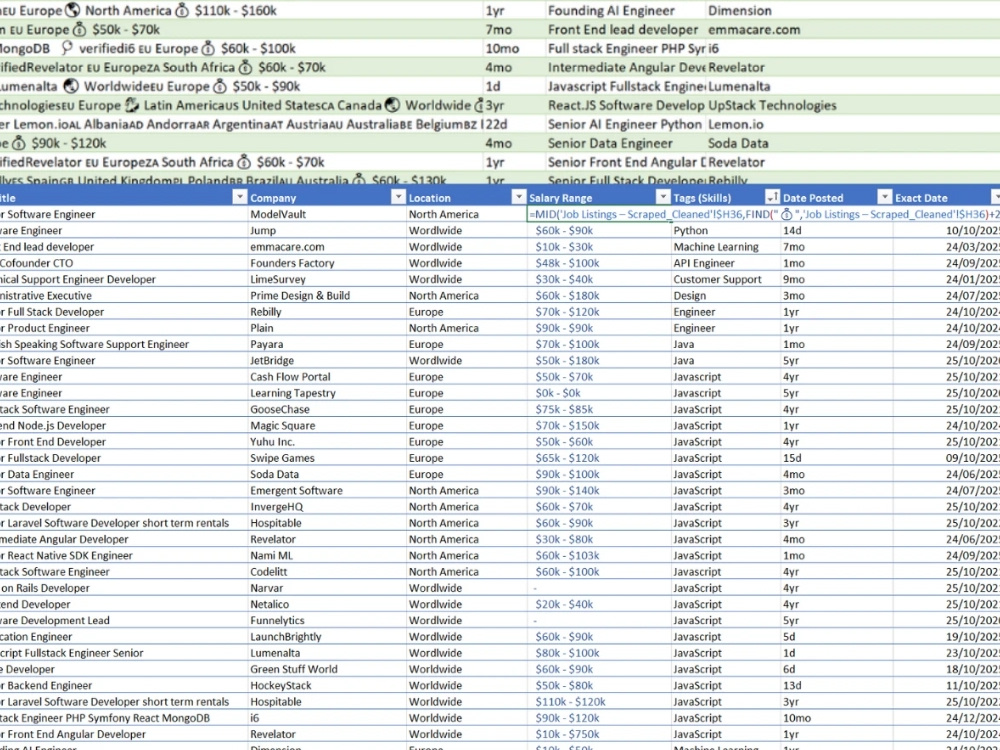Open the Location column filter dropdown

[519, 197]
